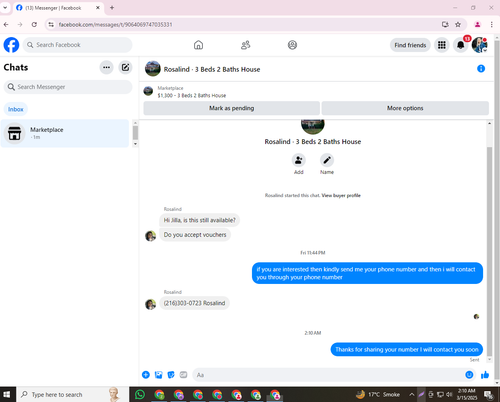Click the 'Hi Jilla, is this still available?' message

[199, 220]
